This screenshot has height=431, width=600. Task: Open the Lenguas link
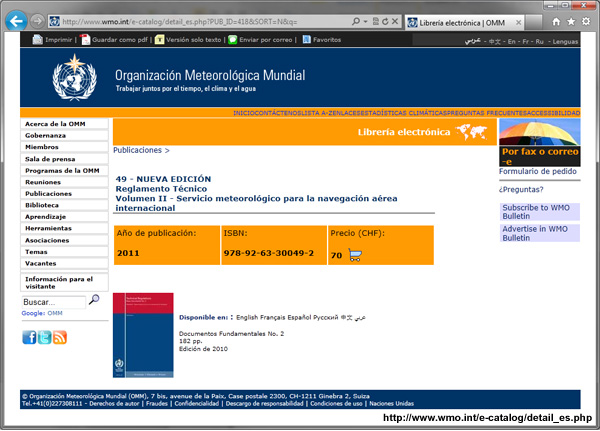pyautogui.click(x=565, y=41)
